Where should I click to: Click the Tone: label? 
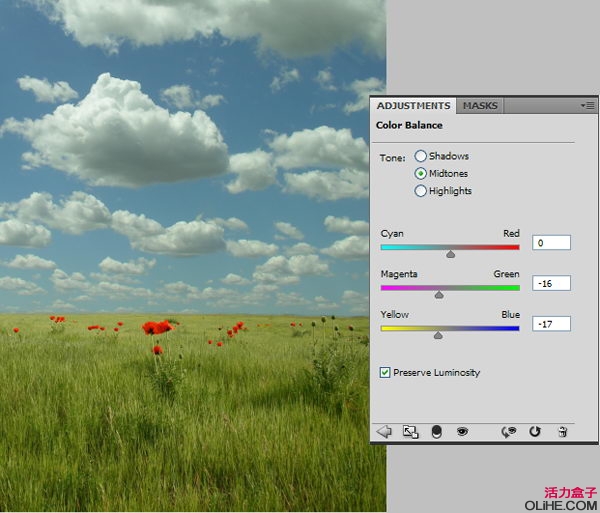pyautogui.click(x=393, y=158)
